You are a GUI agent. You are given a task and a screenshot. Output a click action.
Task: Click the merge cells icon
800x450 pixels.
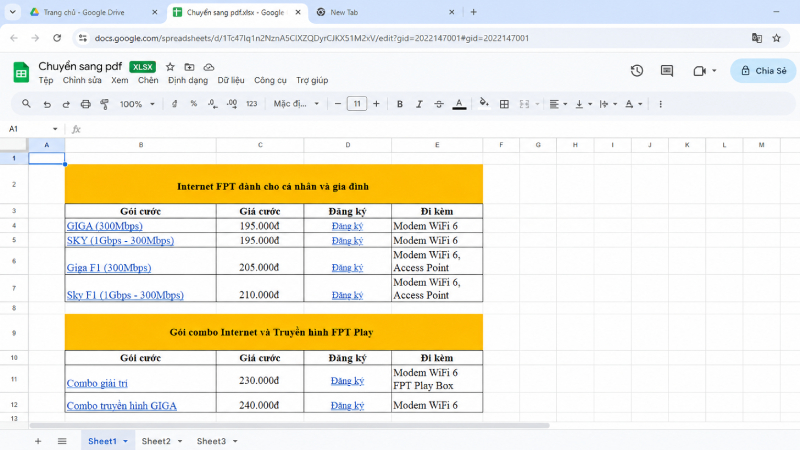point(524,104)
